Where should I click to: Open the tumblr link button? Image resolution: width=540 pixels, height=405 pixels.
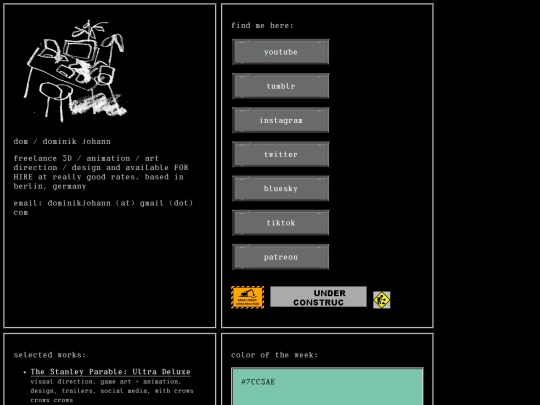(281, 86)
